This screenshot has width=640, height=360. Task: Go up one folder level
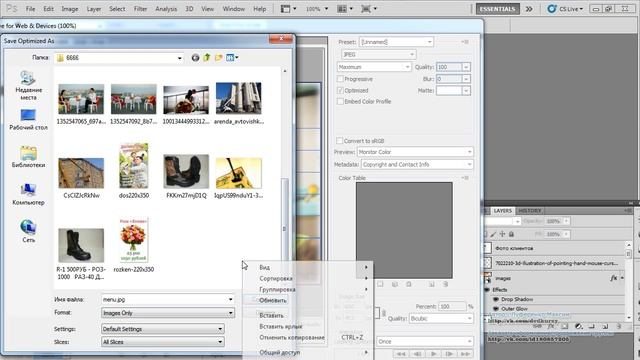(207, 58)
